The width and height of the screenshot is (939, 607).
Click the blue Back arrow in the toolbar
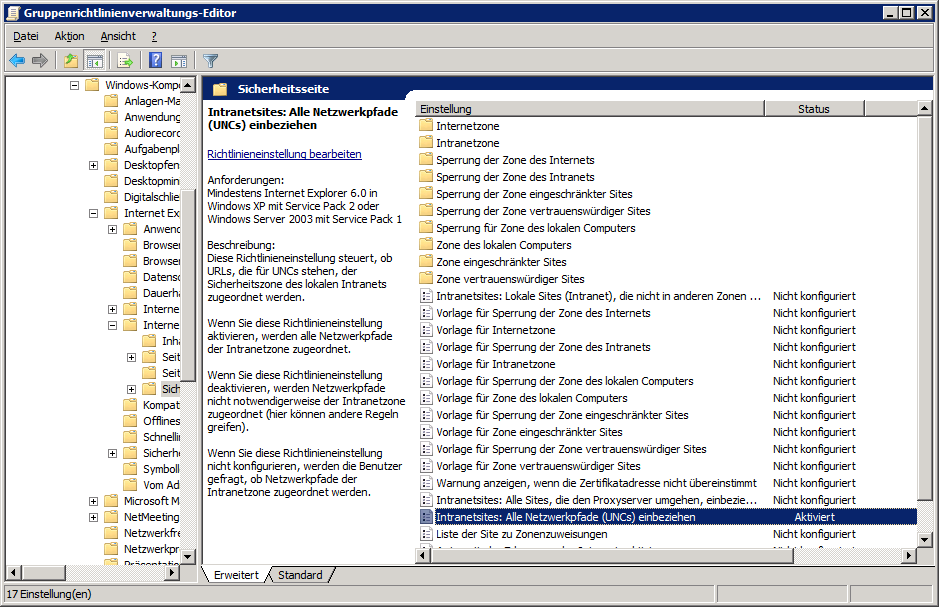point(17,61)
